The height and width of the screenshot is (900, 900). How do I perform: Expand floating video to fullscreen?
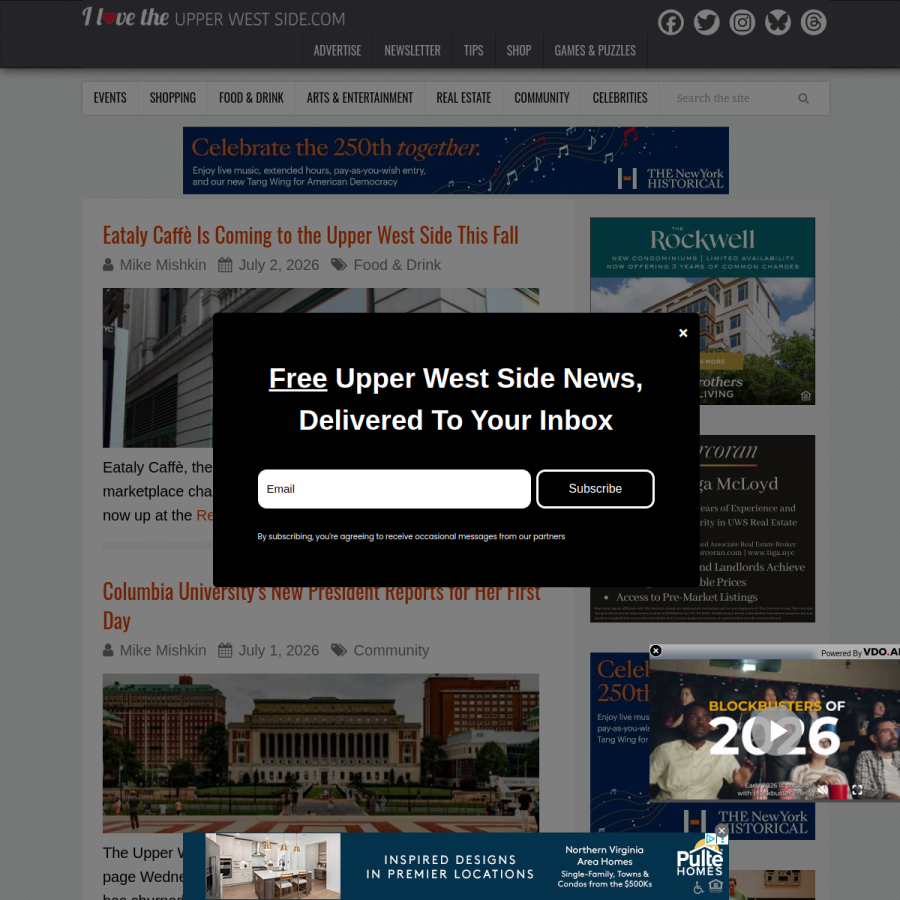(x=857, y=790)
